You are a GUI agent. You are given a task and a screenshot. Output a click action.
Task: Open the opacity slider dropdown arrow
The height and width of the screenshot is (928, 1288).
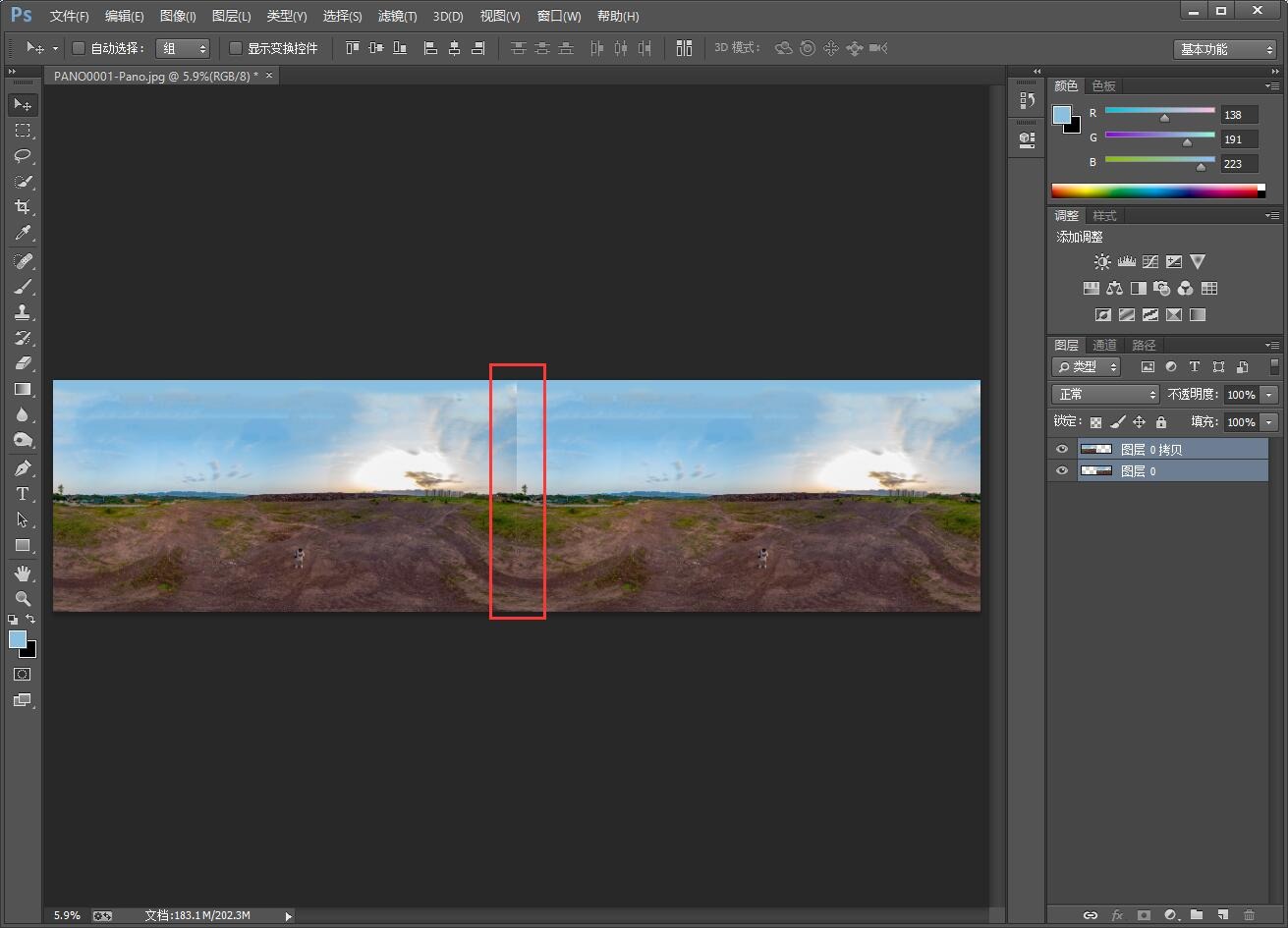[1270, 395]
